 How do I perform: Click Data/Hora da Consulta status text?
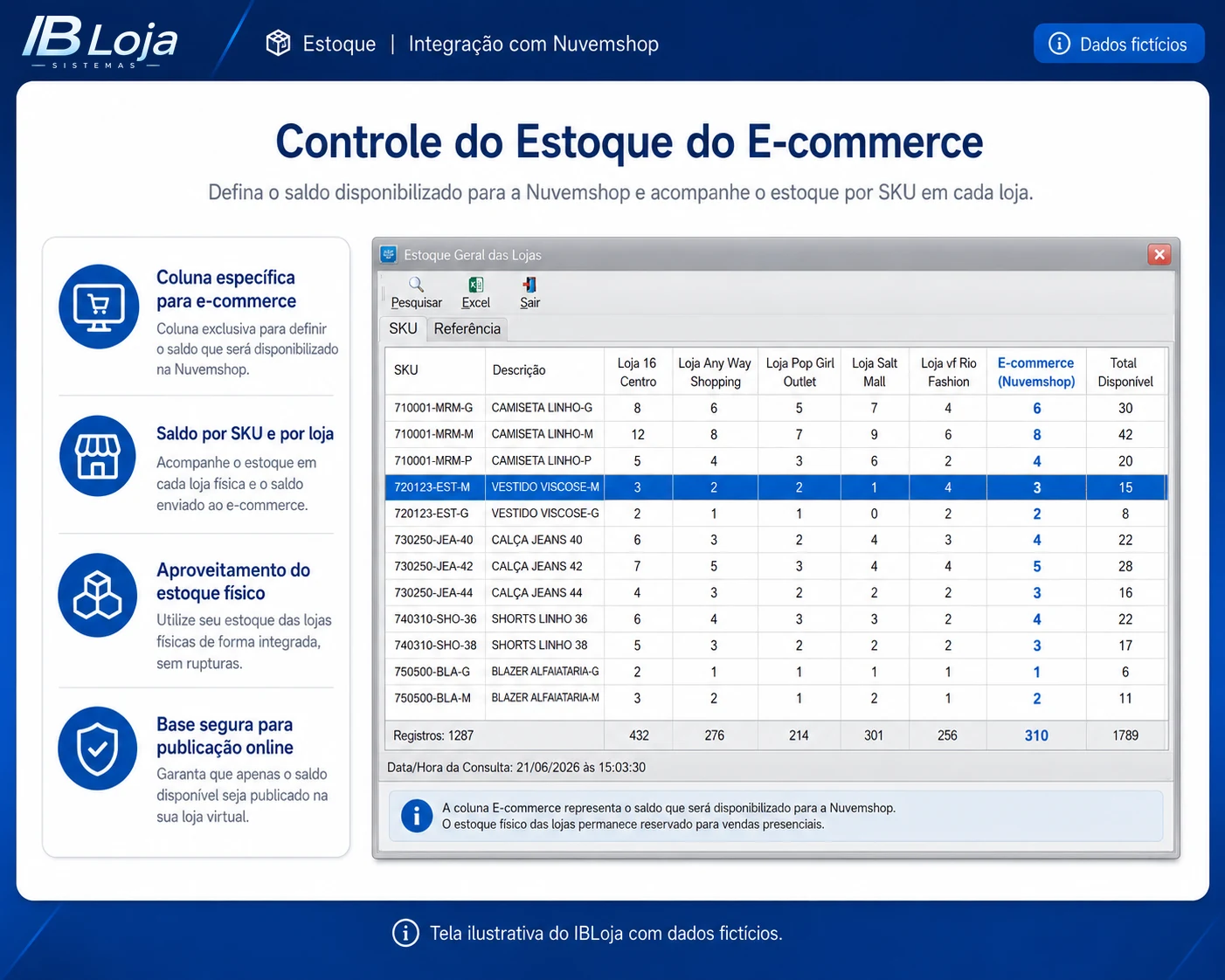516,768
